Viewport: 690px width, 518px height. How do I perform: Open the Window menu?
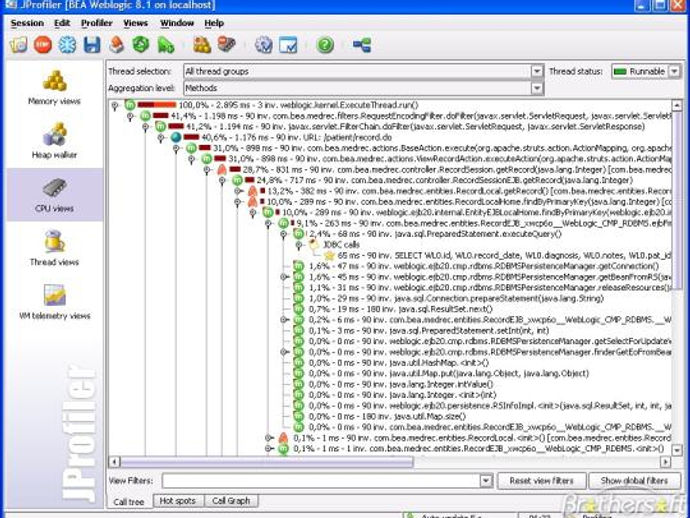176,23
